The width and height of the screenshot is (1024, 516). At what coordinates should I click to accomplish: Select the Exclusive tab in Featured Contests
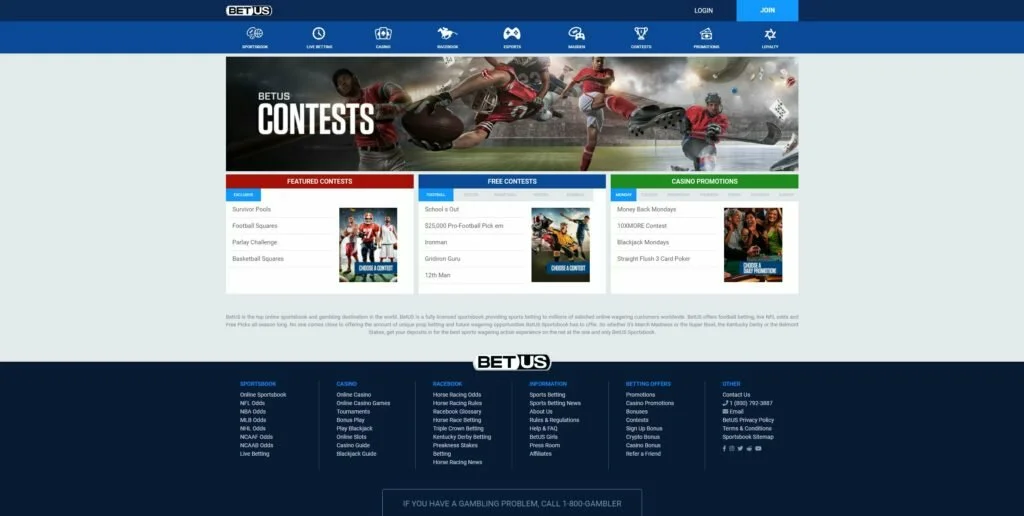pos(243,194)
